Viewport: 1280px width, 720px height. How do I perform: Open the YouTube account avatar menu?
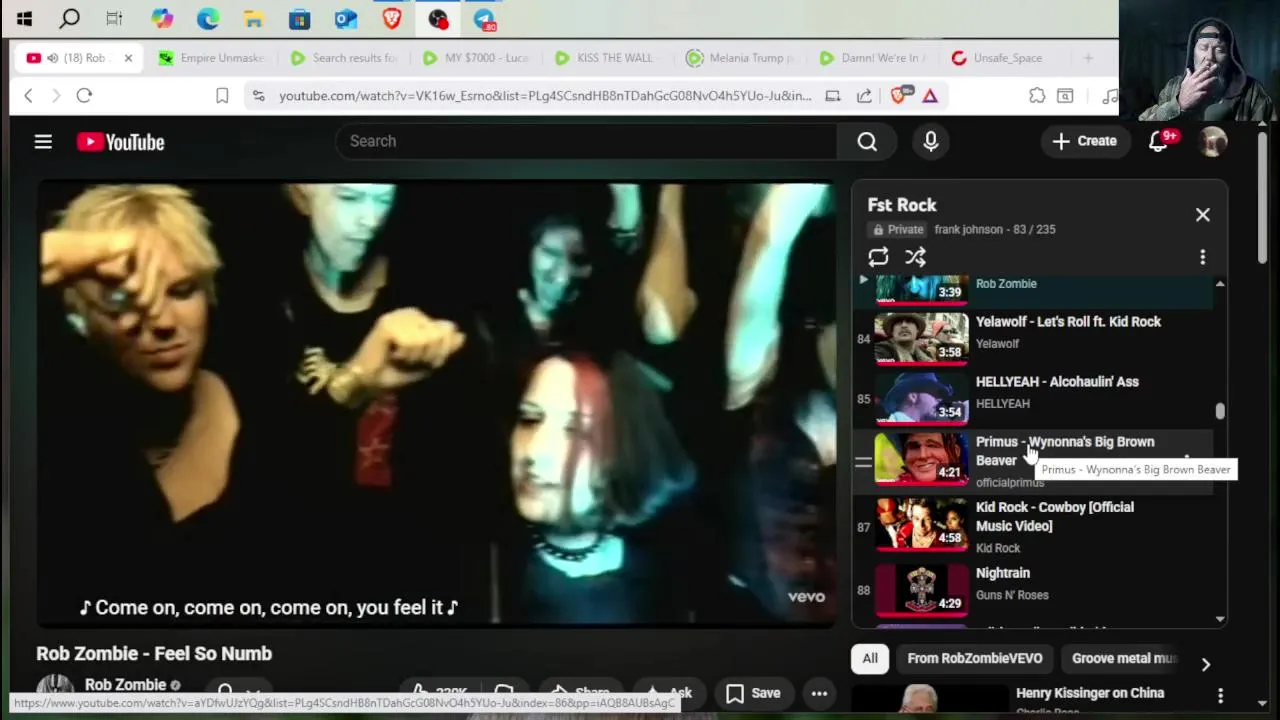[1213, 141]
